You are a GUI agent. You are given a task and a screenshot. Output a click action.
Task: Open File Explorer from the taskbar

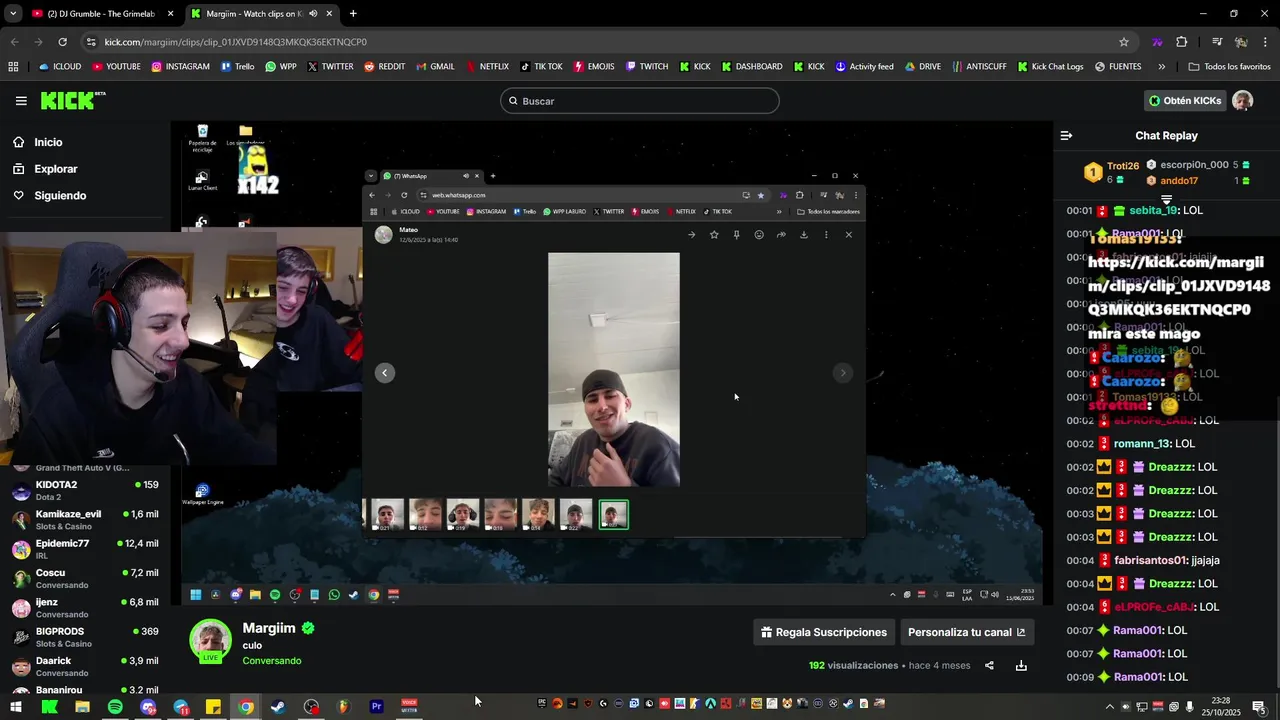82,707
